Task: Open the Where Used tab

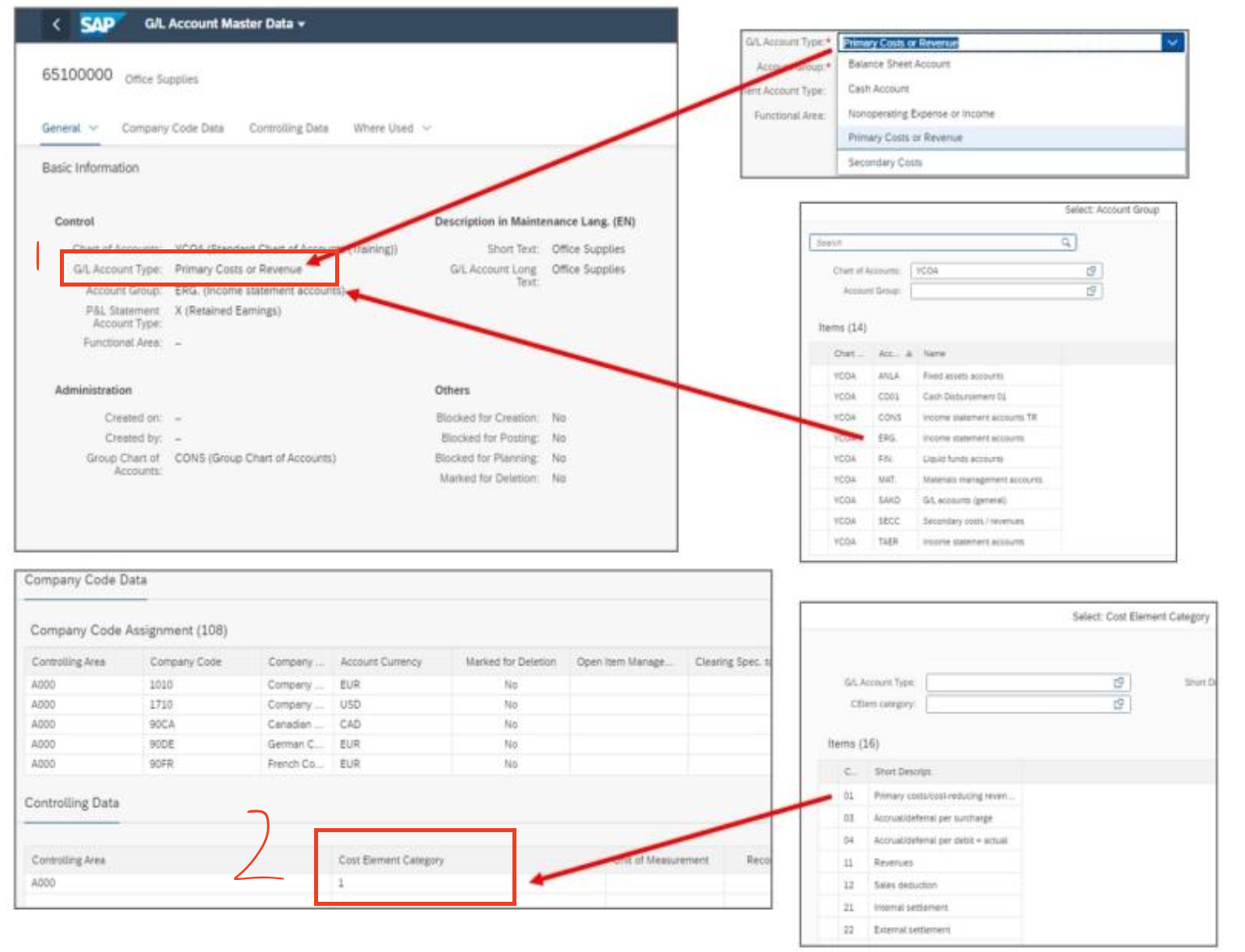Action: point(383,128)
